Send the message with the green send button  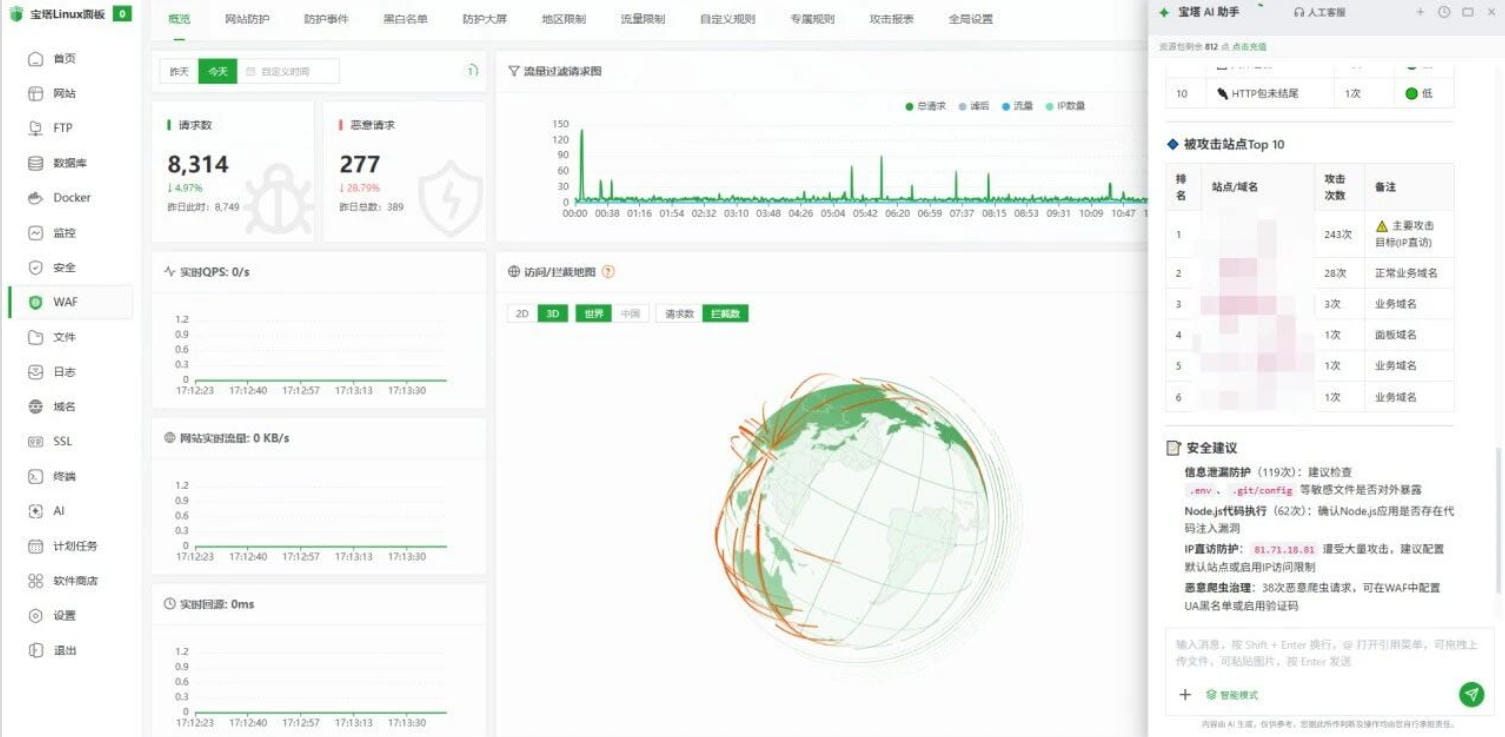click(x=1471, y=695)
